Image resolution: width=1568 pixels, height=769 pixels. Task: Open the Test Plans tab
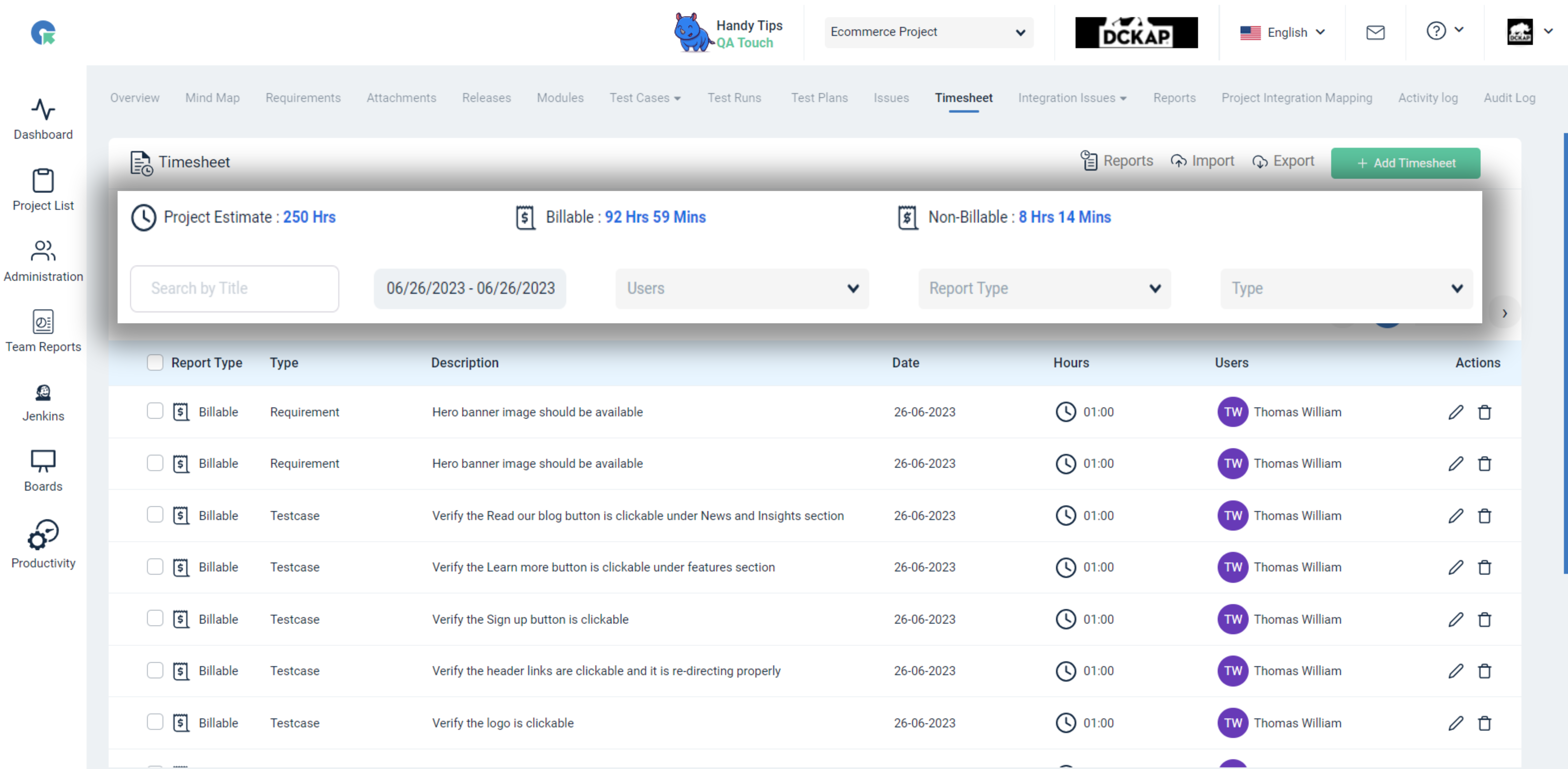(819, 98)
